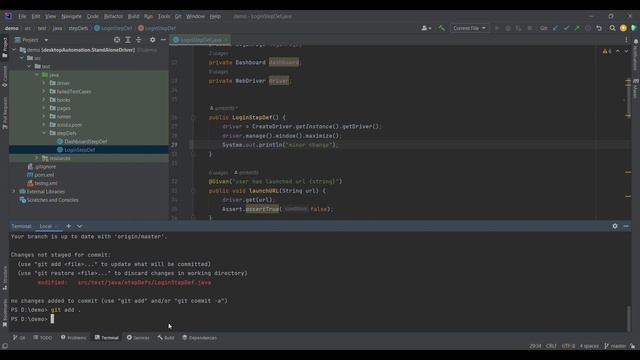Screen dimensions: 640x360
Task: Click the CRLF line separator status
Action: (x=551, y=346)
